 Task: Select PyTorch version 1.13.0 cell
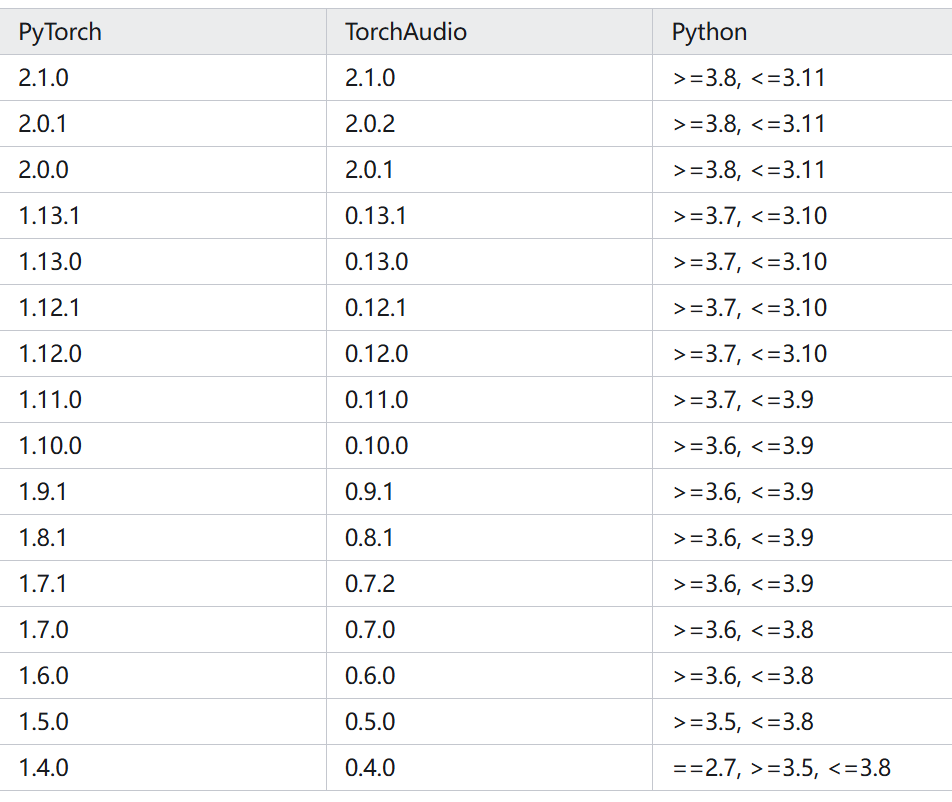click(x=163, y=262)
